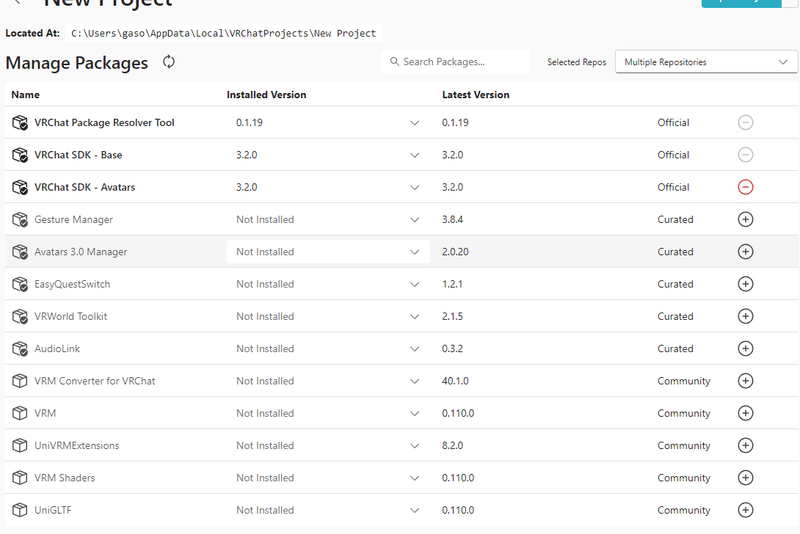Click the box icon beside UniGLTF
The height and width of the screenshot is (534, 800).
click(20, 510)
